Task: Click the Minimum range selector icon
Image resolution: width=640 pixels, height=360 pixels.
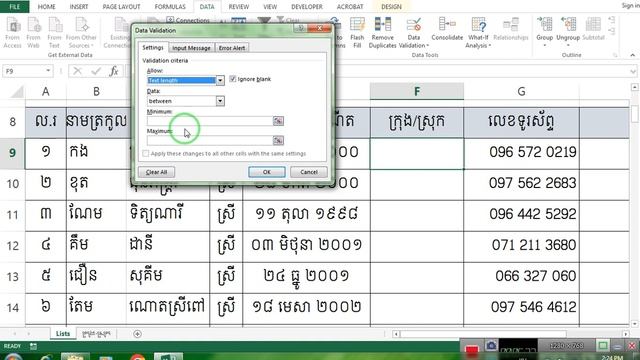Action: coord(278,121)
